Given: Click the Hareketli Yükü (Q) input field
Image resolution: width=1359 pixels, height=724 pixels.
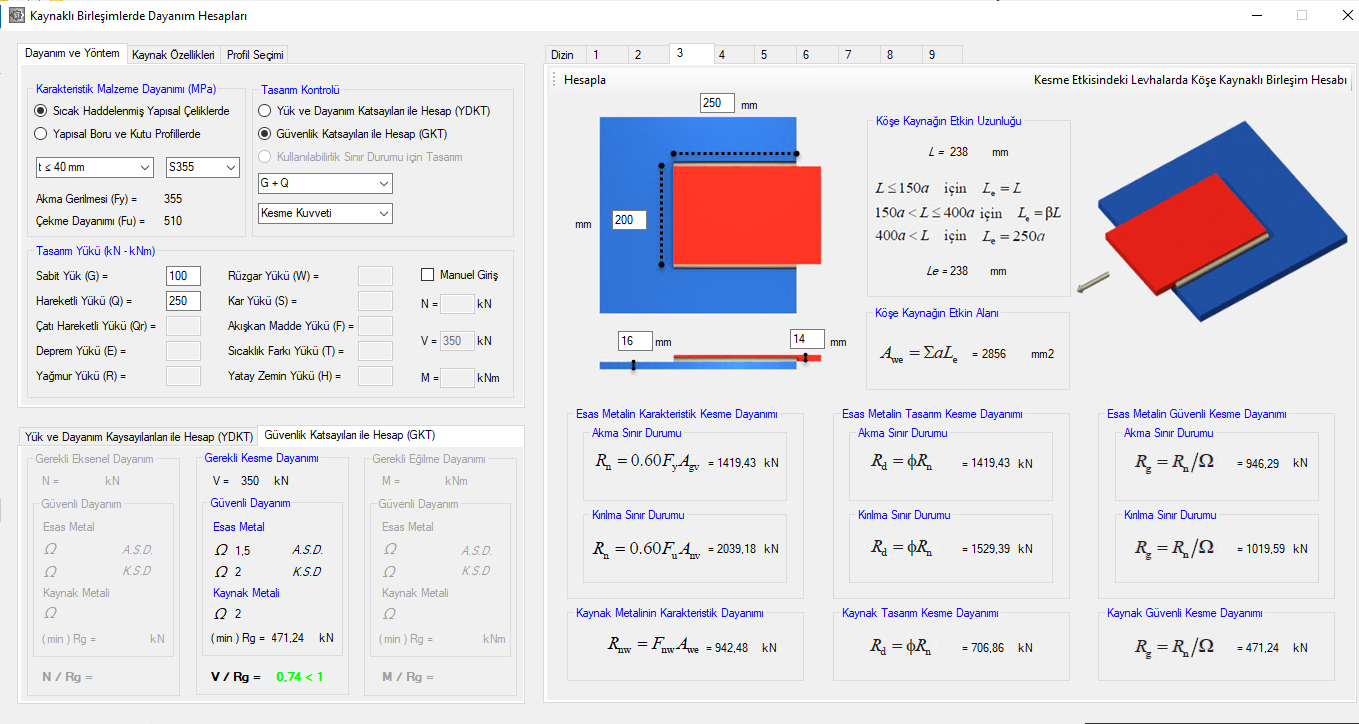Looking at the screenshot, I should [183, 301].
